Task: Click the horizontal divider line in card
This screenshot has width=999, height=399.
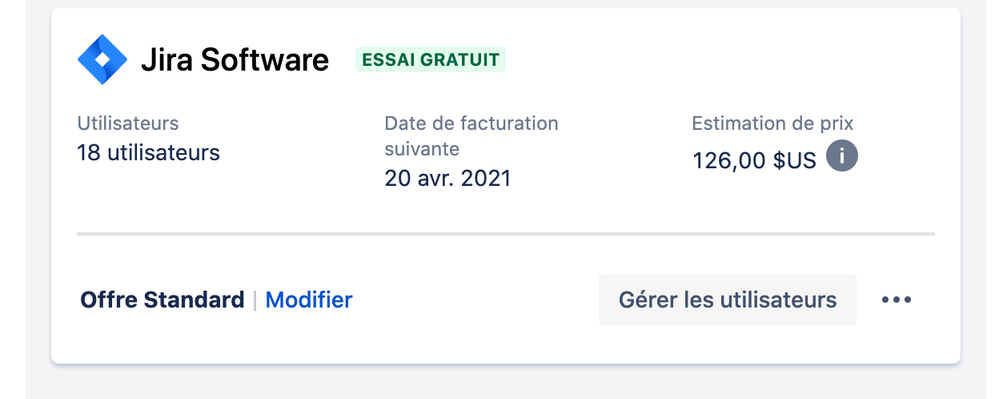Action: (x=506, y=234)
